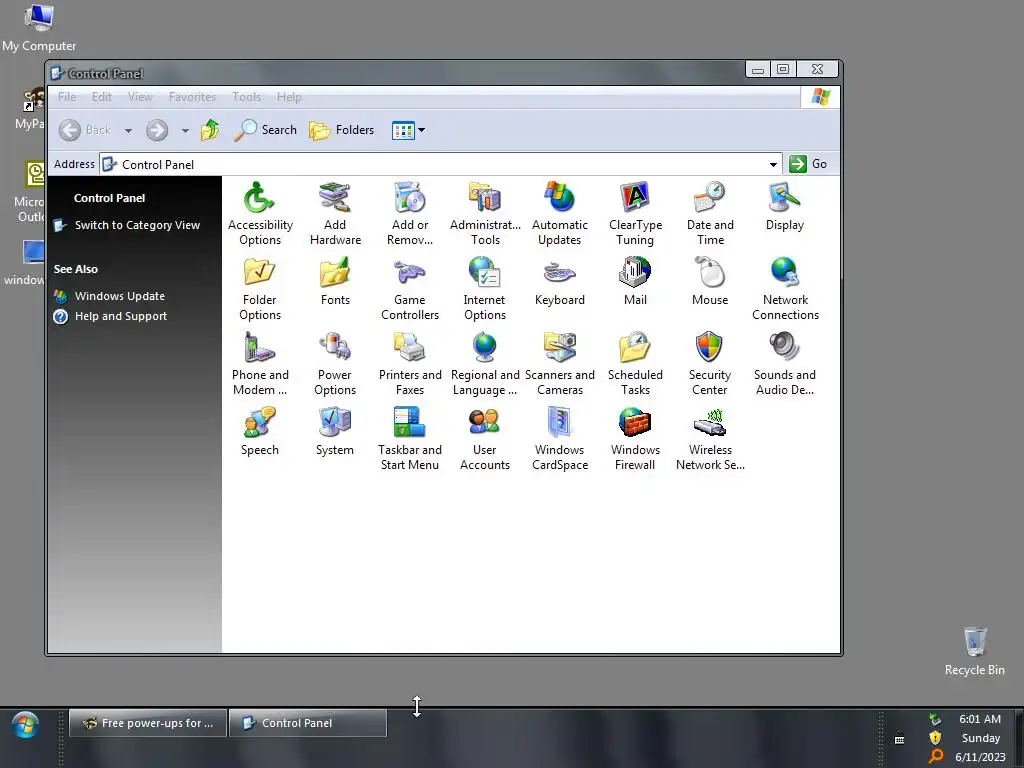The height and width of the screenshot is (768, 1024).
Task: Open the Edit menu
Action: 101,97
